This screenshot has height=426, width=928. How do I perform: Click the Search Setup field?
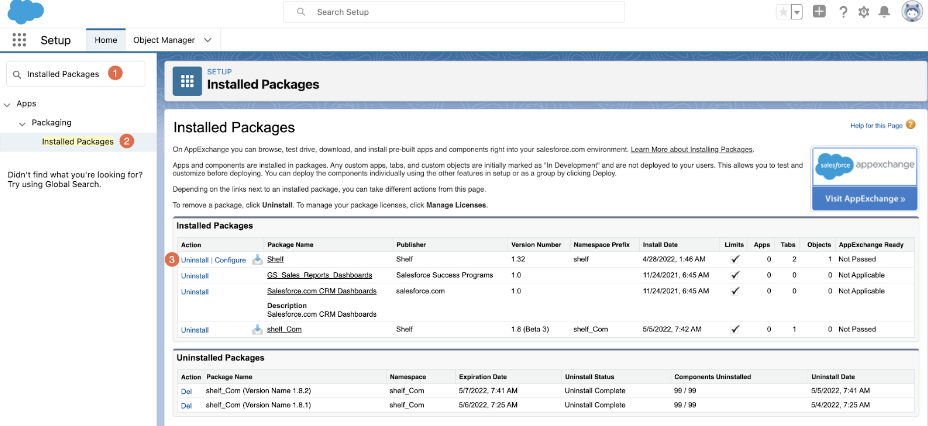(453, 12)
